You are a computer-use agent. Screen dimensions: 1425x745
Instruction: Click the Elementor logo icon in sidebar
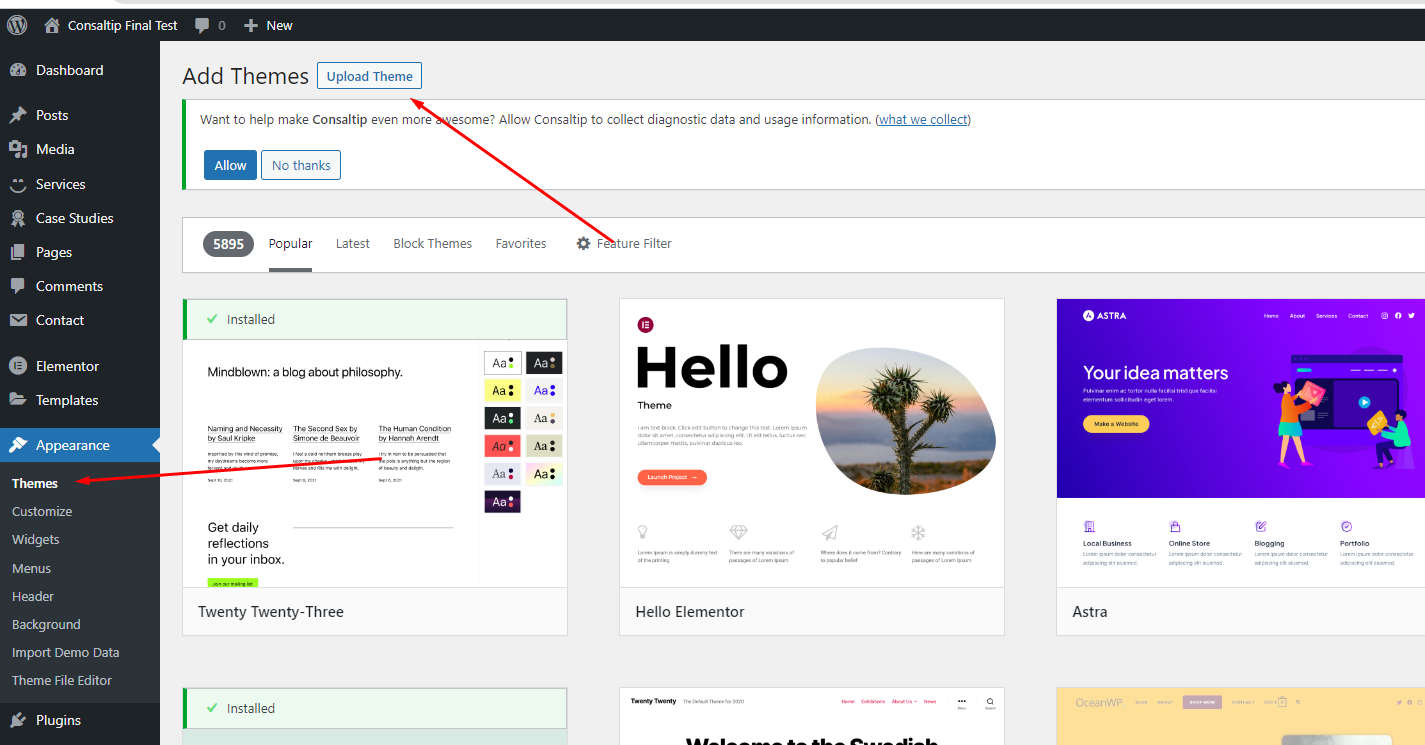pyautogui.click(x=18, y=366)
